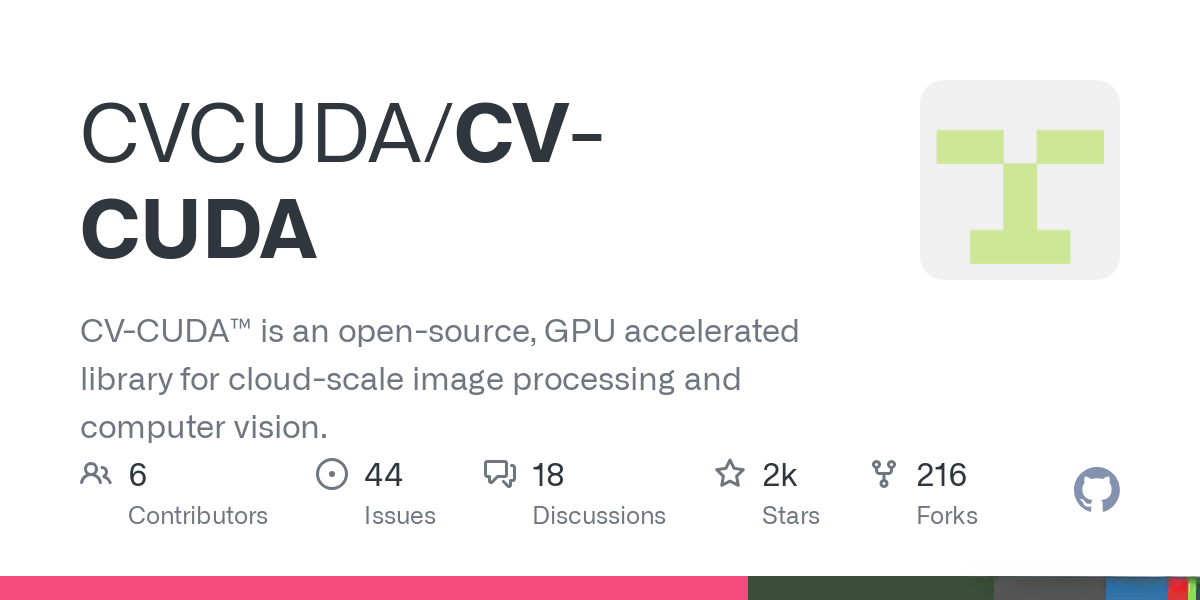1200x600 pixels.
Task: Select the Stars label
Action: (x=791, y=516)
